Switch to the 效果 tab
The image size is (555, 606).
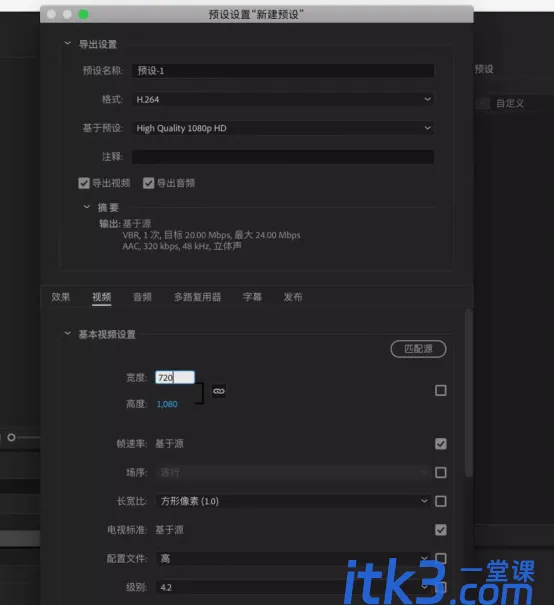[61, 297]
